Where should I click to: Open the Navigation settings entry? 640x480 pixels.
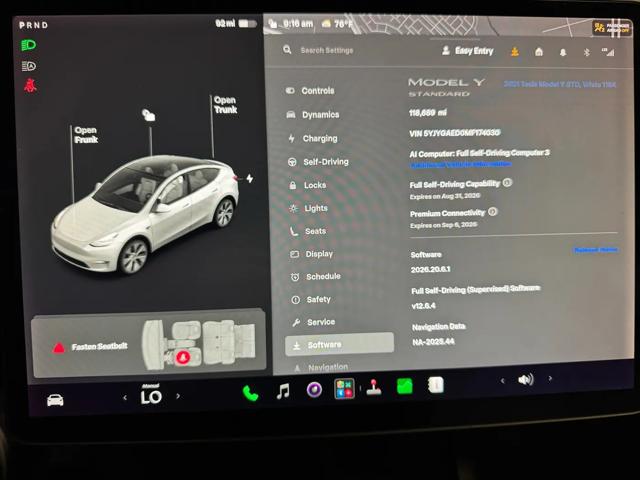pyautogui.click(x=321, y=367)
